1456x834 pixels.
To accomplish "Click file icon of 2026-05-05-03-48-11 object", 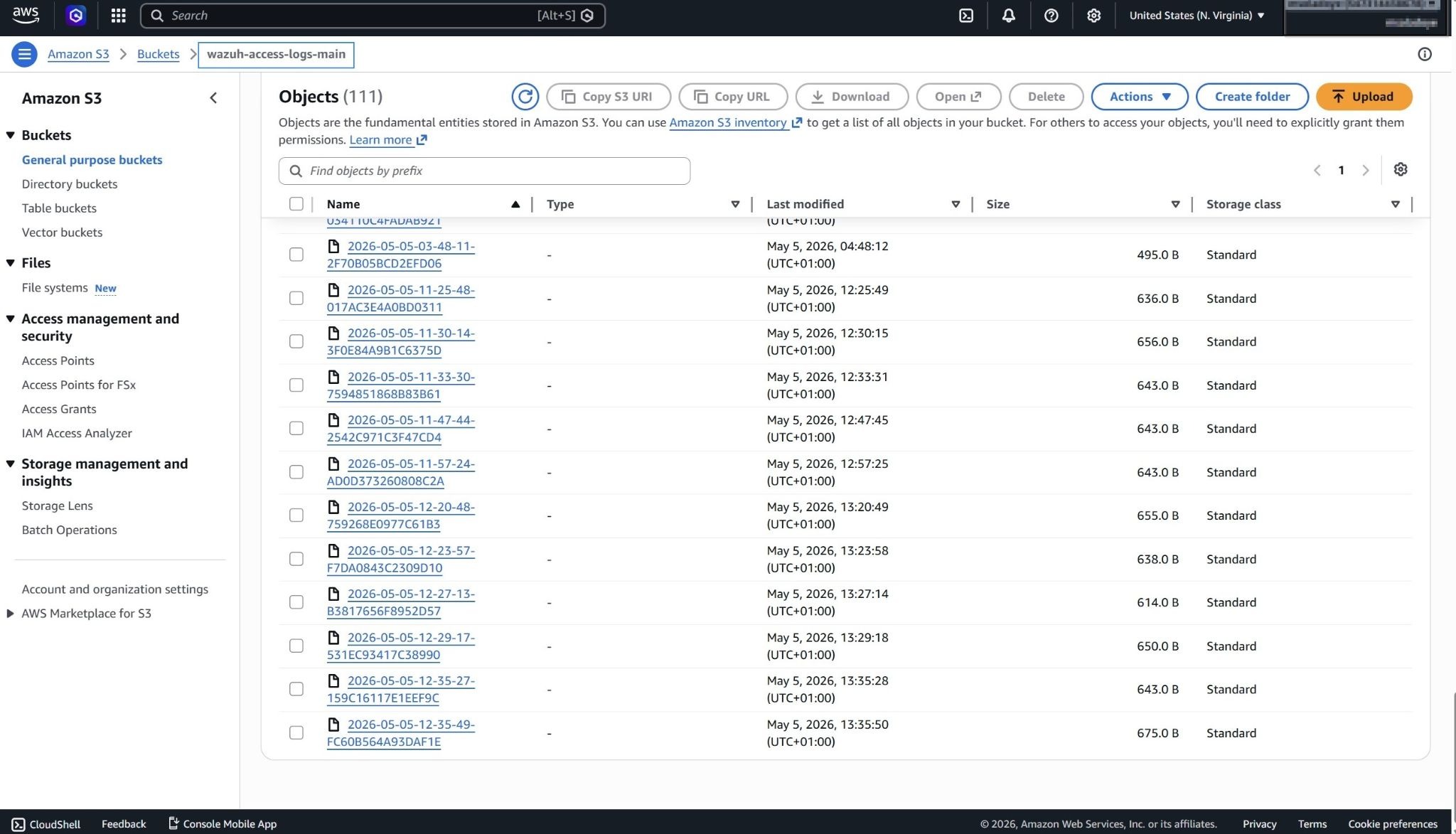I will (333, 246).
